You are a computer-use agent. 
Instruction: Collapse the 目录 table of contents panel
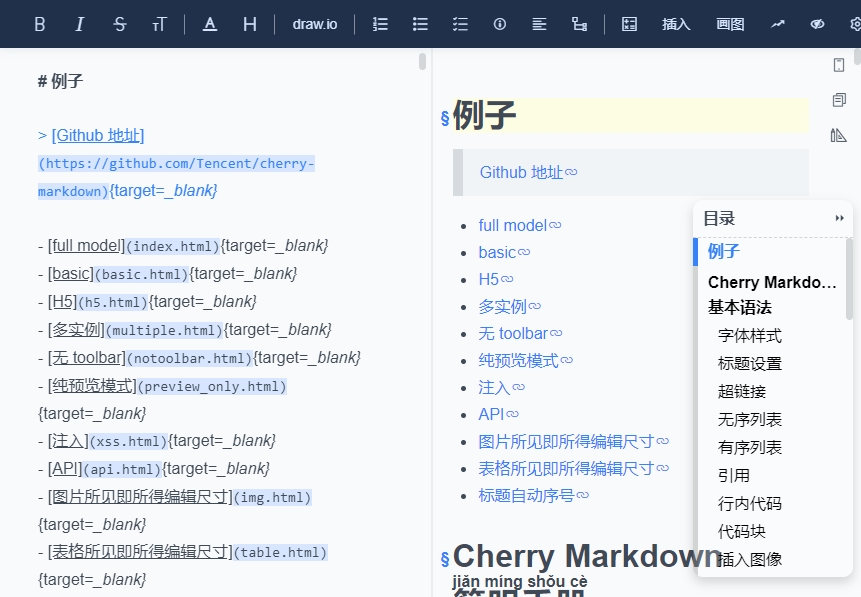pos(839,218)
